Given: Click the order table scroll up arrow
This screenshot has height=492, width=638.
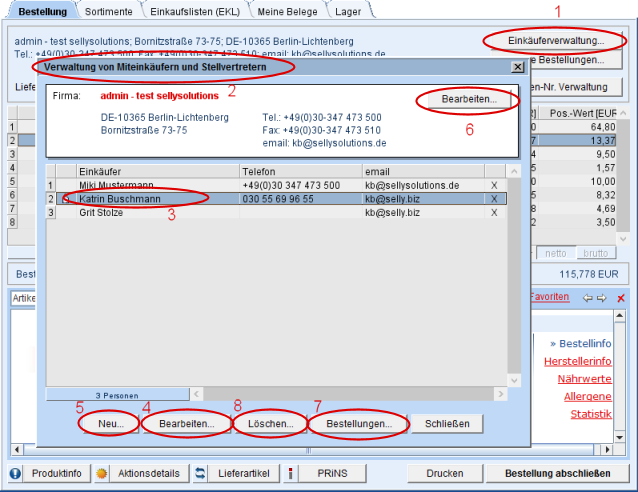Looking at the screenshot, I should click(x=623, y=113).
